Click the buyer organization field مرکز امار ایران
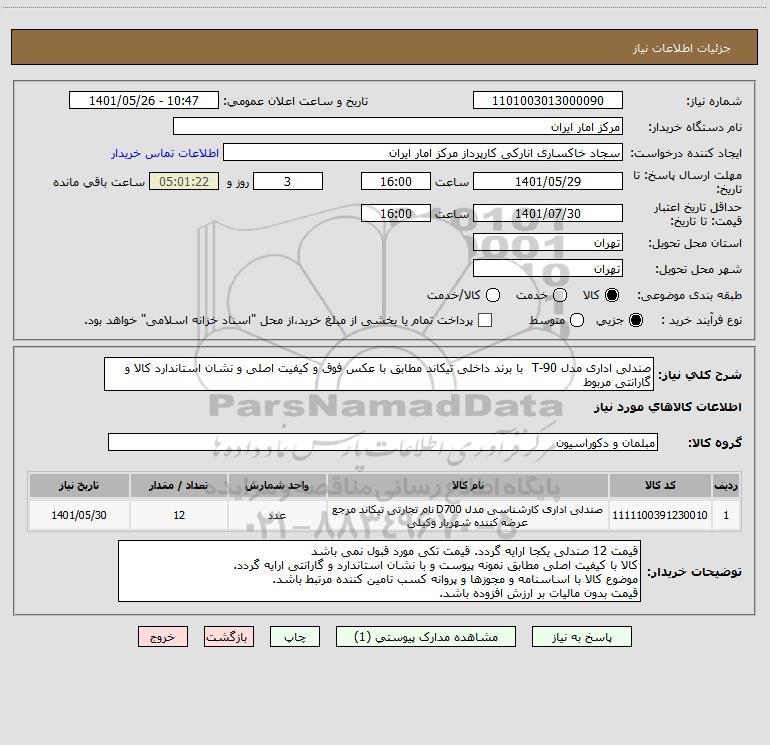770x745 pixels. (398, 127)
